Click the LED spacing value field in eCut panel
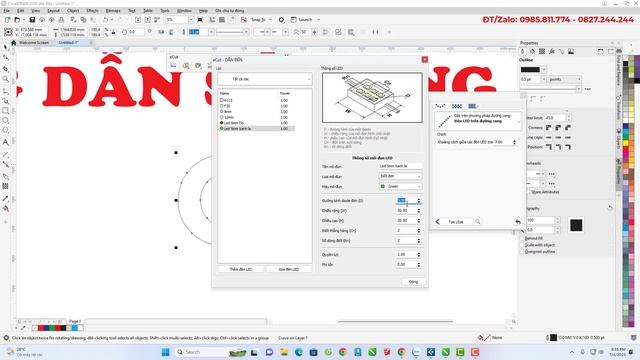The height and width of the screenshot is (360, 640). tap(503, 142)
